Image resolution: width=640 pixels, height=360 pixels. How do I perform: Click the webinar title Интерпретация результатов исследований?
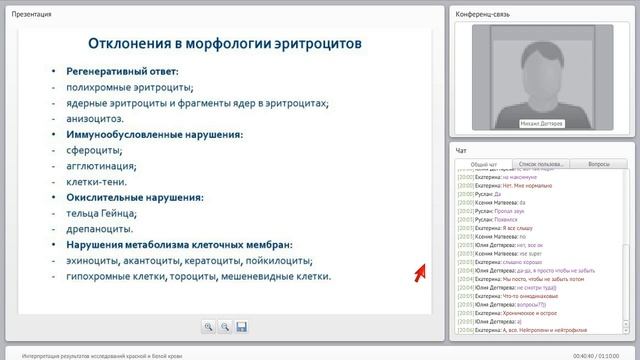[102, 356]
